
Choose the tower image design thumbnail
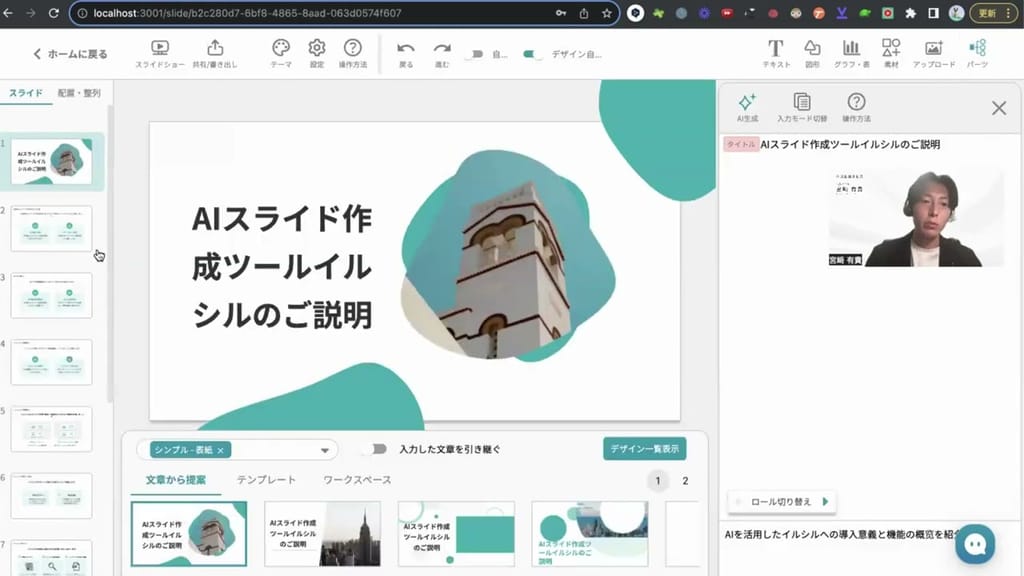coord(189,534)
